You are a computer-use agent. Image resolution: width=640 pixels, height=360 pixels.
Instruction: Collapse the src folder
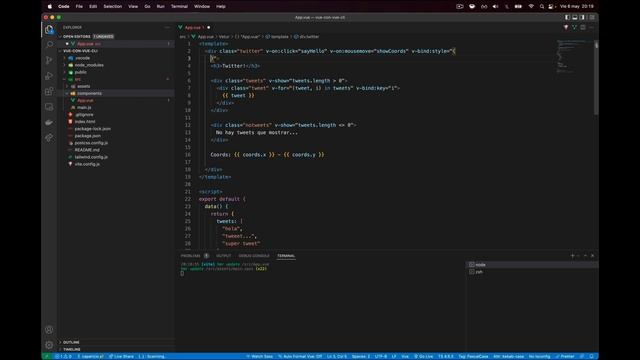(x=78, y=79)
